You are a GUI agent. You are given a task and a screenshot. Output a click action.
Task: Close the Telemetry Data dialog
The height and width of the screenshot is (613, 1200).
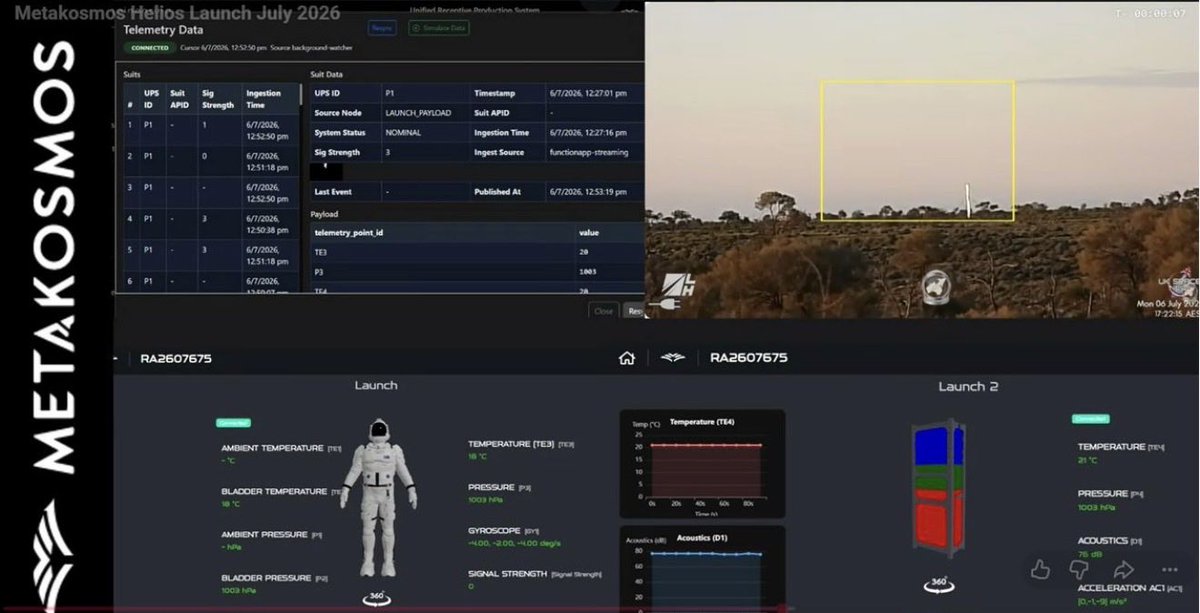(x=604, y=310)
